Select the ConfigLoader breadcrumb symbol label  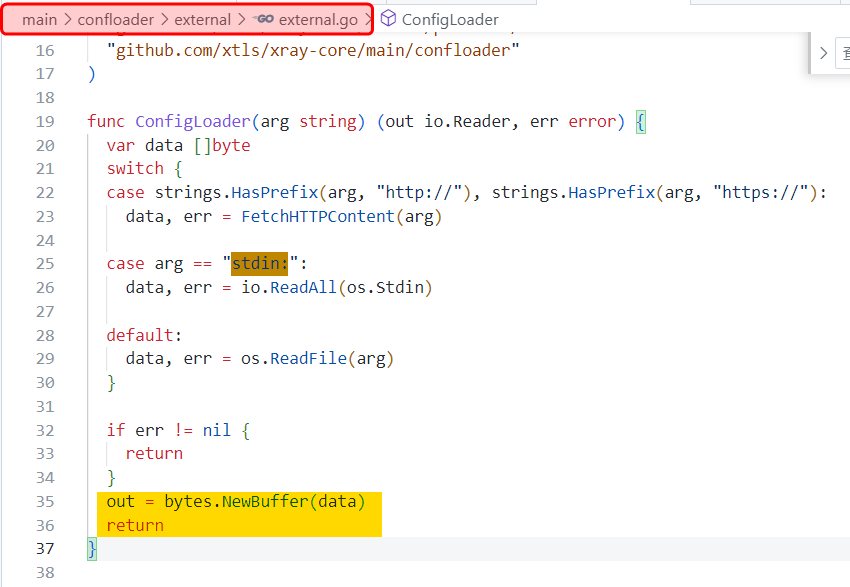pyautogui.click(x=450, y=19)
